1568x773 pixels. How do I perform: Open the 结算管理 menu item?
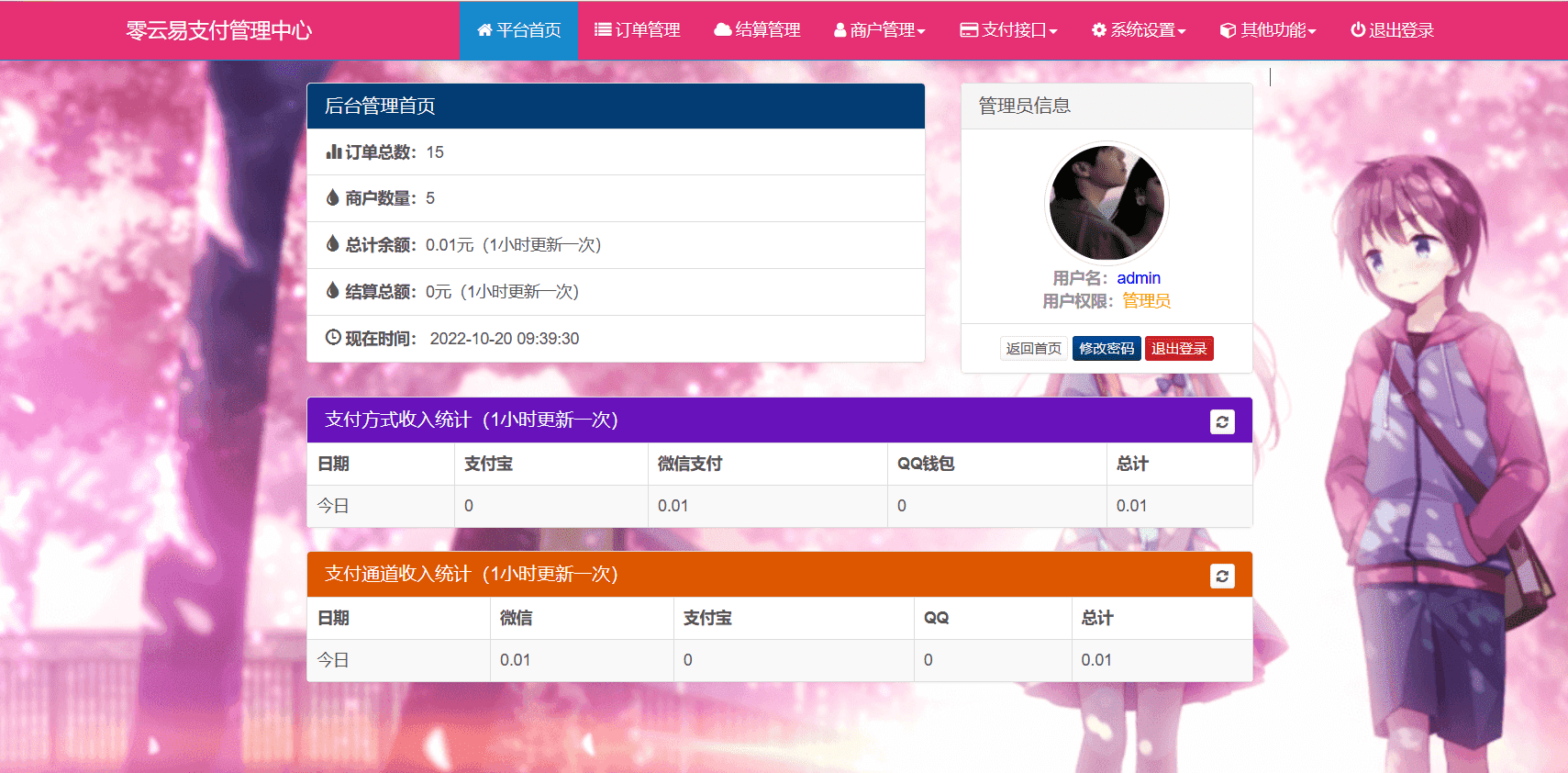(x=767, y=30)
